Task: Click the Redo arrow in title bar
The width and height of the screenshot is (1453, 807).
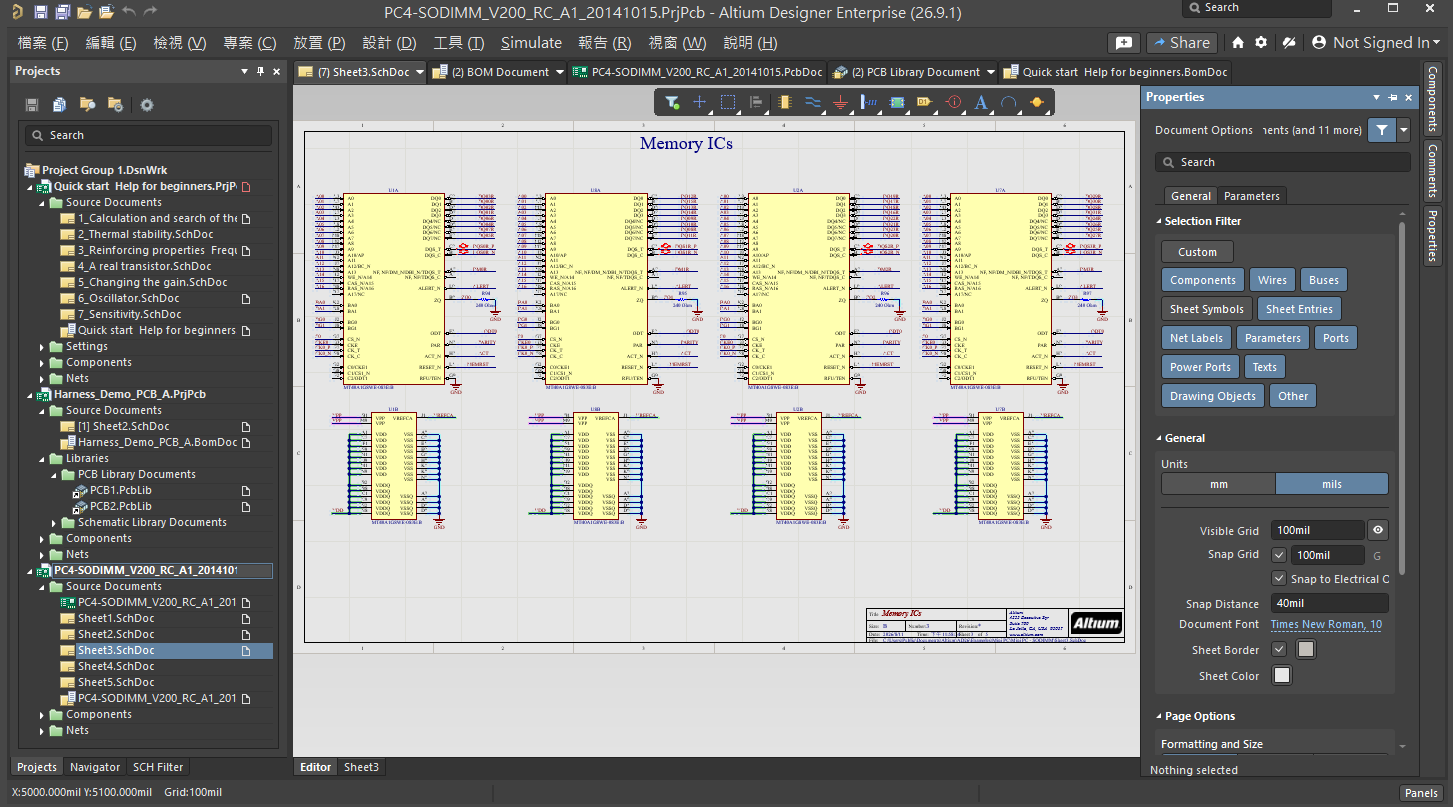Action: (150, 12)
